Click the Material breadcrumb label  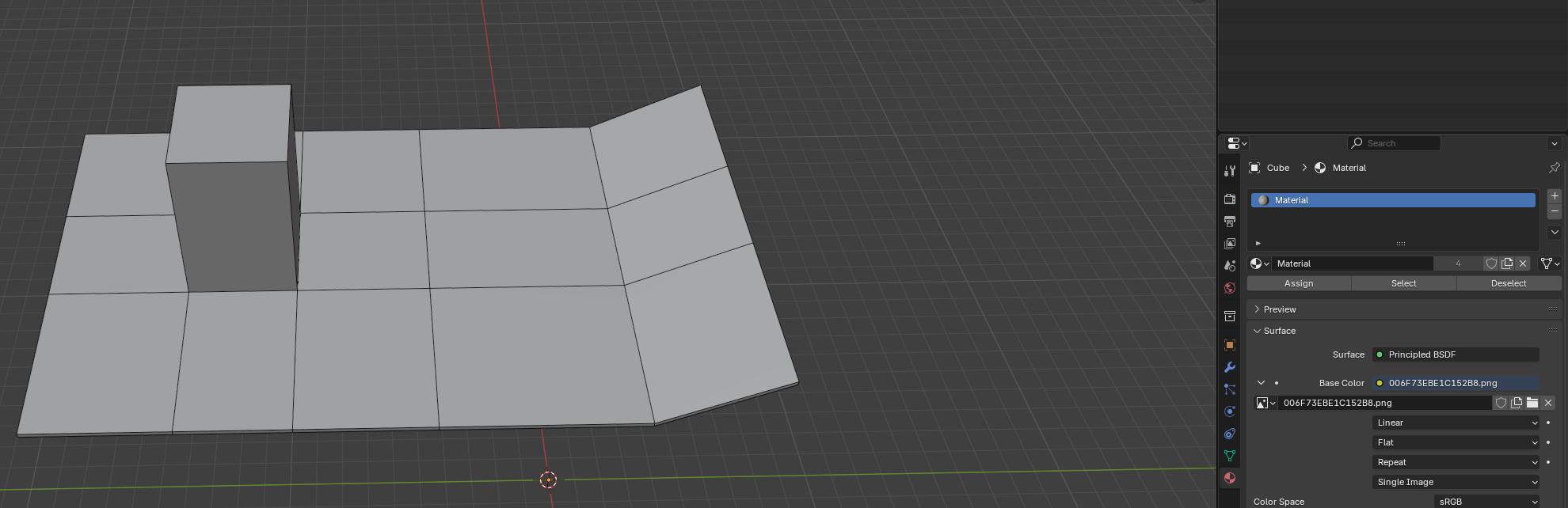(x=1349, y=168)
